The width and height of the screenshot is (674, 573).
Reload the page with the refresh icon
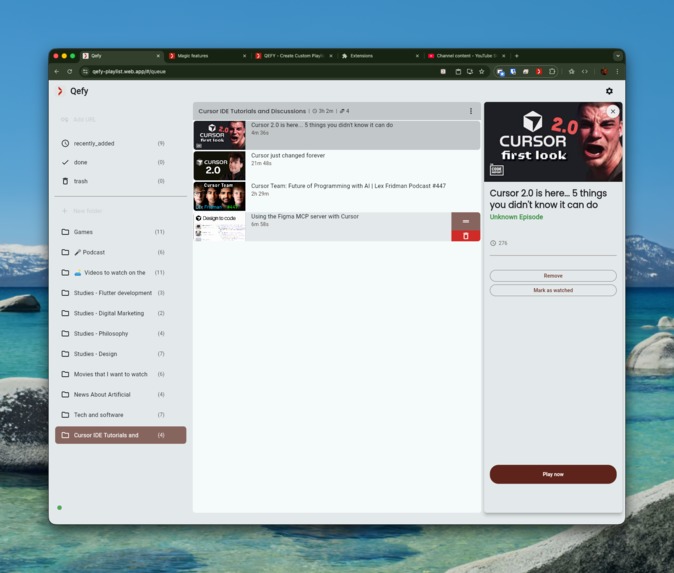tap(70, 71)
